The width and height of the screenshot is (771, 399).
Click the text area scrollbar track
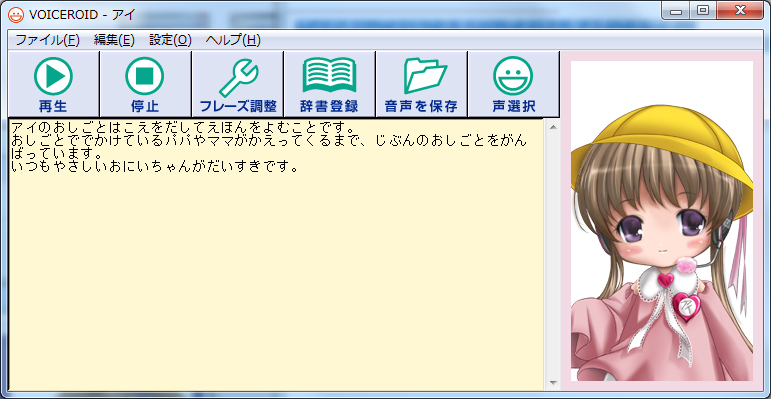pos(553,255)
